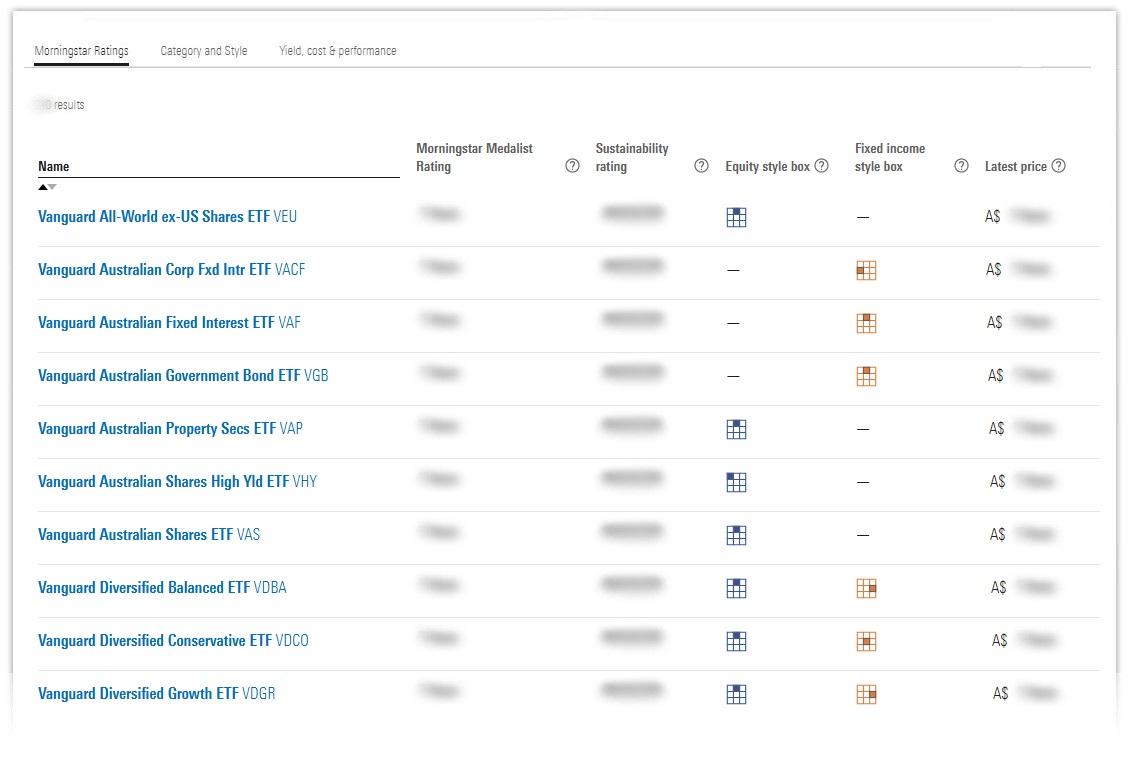Open Vanguard Diversified Conservative ETF VDCO
The image size is (1129, 759).
(x=173, y=641)
